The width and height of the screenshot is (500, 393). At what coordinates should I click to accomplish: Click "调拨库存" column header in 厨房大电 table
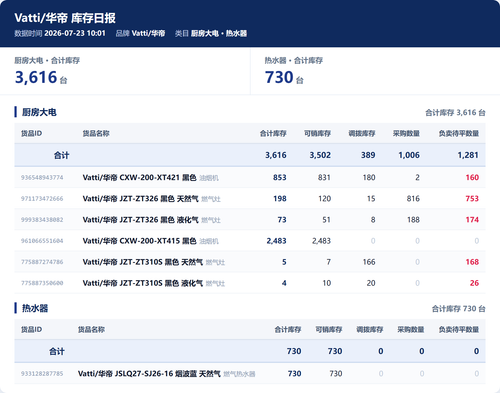pyautogui.click(x=362, y=134)
